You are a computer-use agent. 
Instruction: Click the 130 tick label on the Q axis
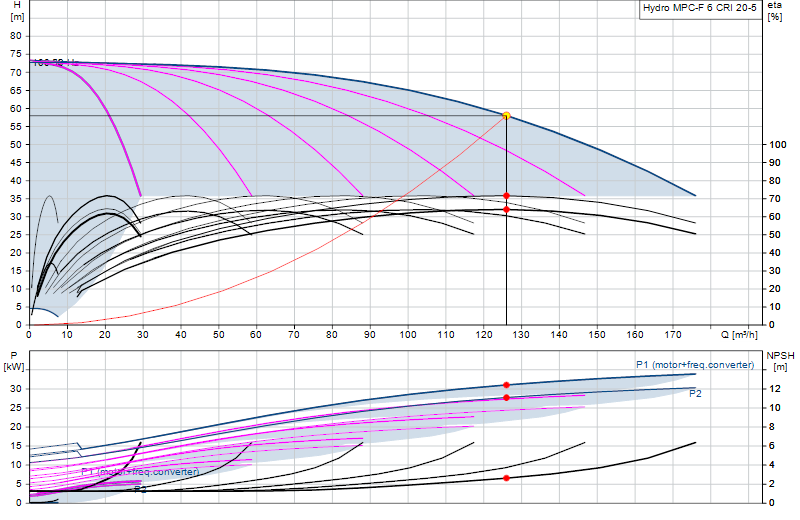click(521, 335)
